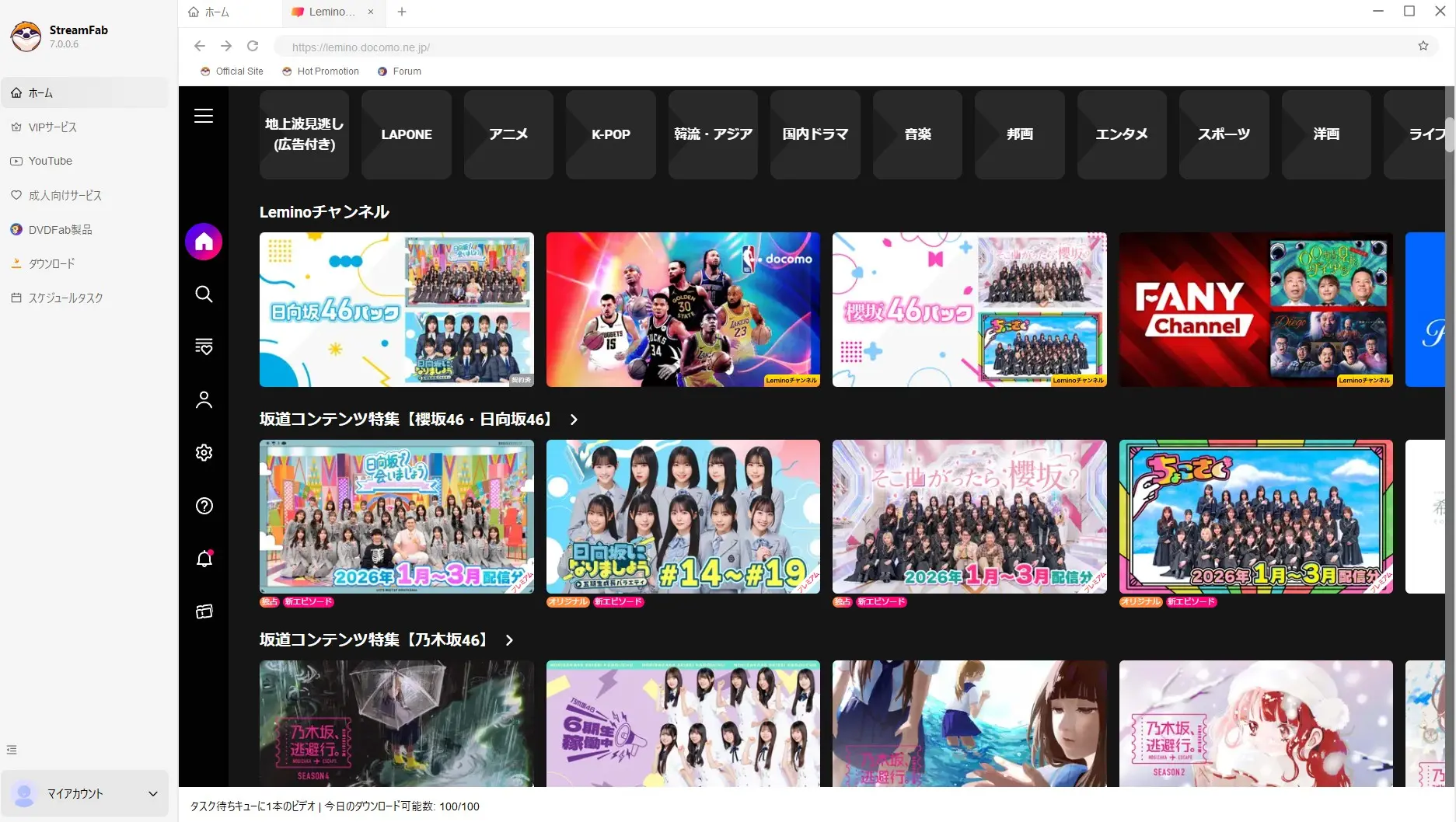Expand 坂道コンテンツ特集【櫻坂46・日向坂46】 chevron

574,420
